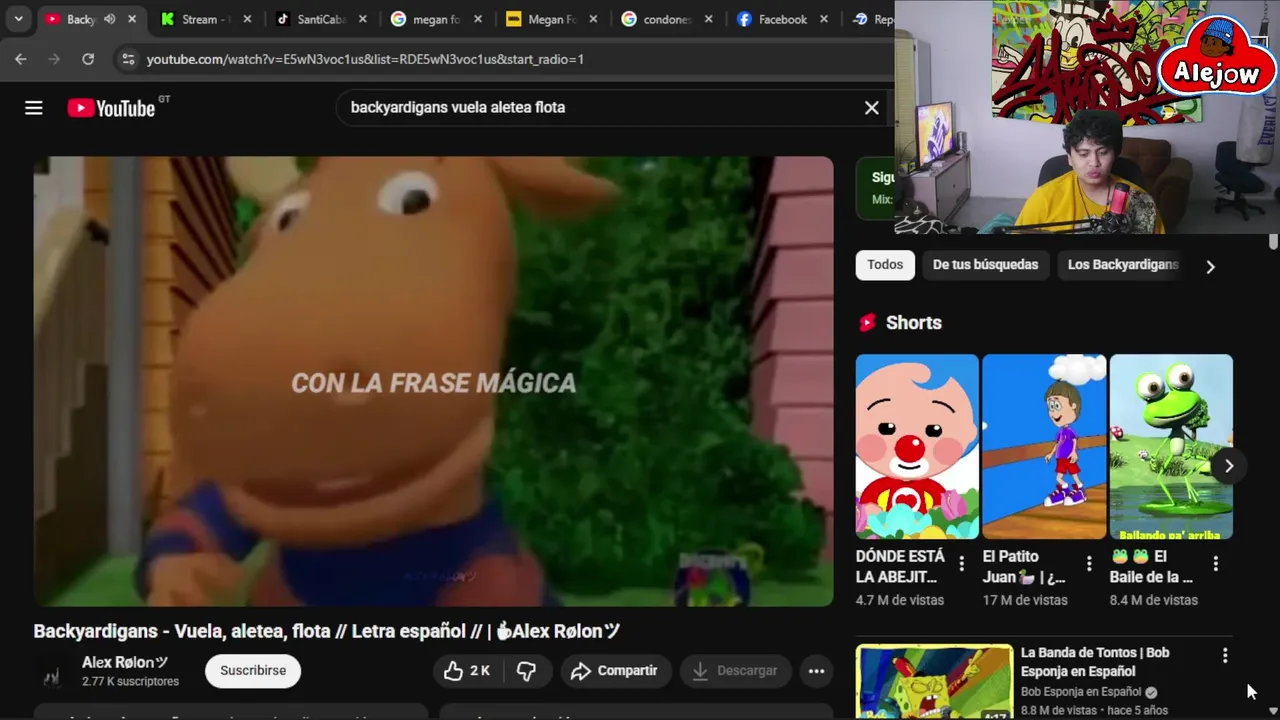
Task: Click the 2.77 K suscriptores text
Action: 130,681
